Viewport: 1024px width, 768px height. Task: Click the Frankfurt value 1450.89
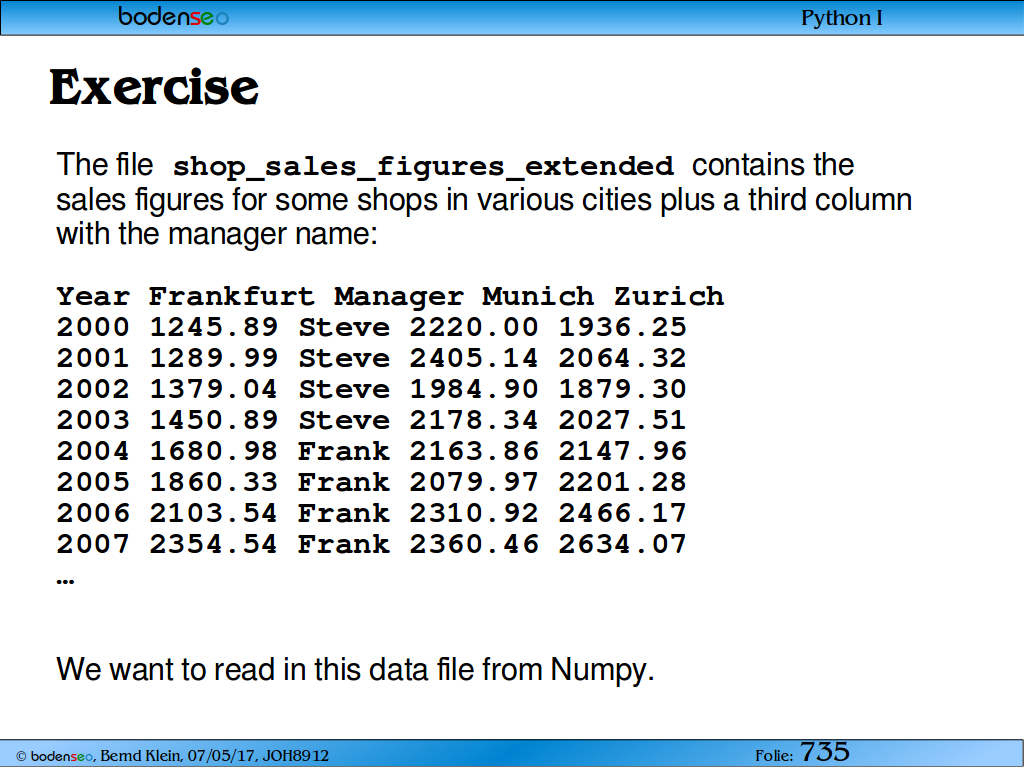click(214, 420)
